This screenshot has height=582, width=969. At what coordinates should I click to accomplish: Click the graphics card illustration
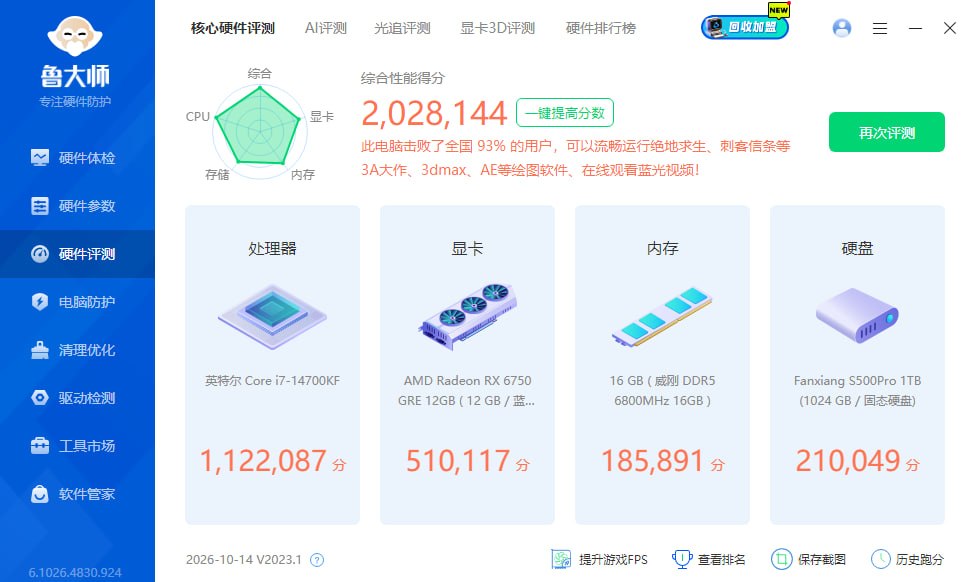[x=467, y=316]
